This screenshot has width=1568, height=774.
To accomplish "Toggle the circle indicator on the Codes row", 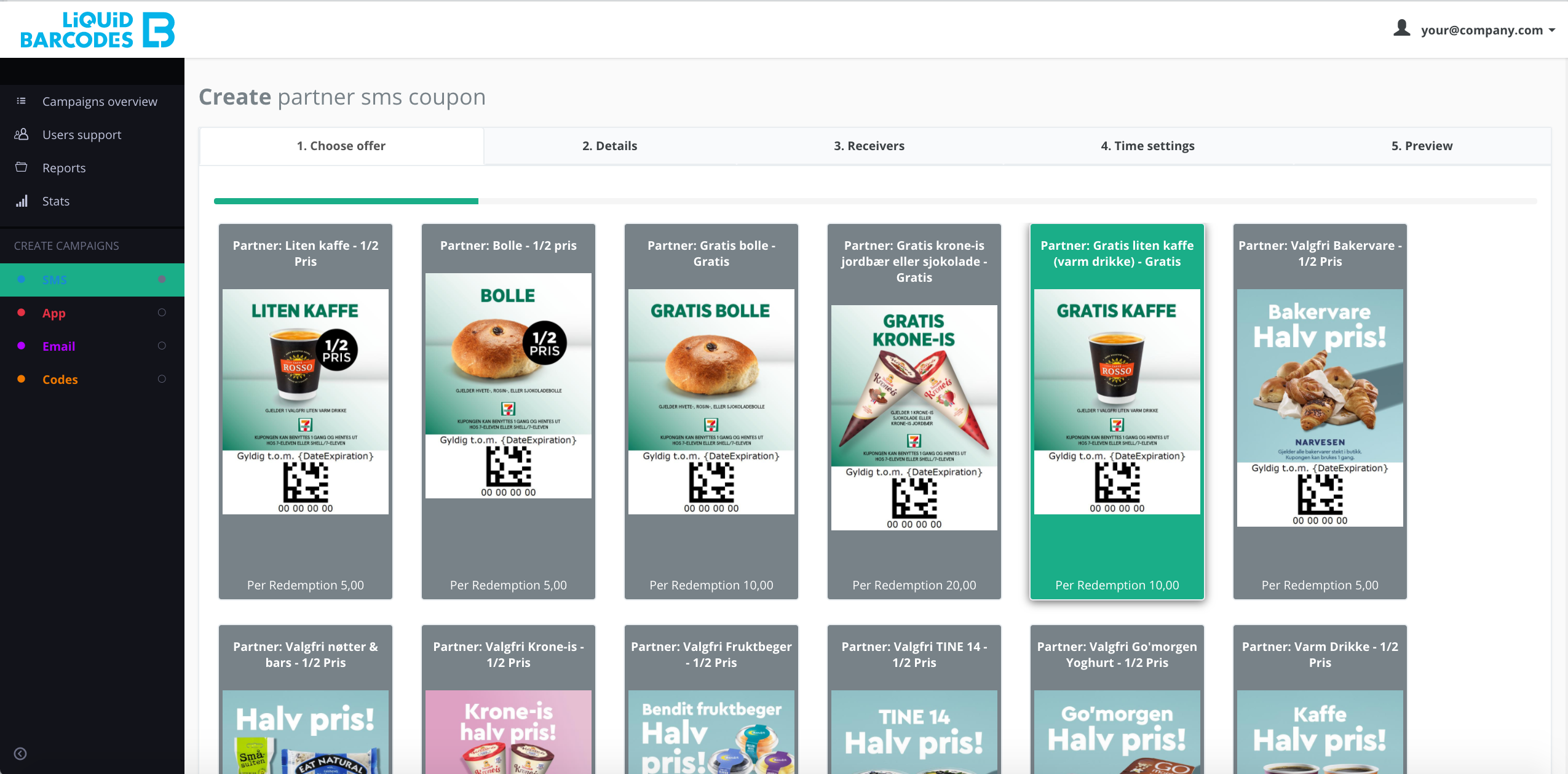I will click(162, 379).
